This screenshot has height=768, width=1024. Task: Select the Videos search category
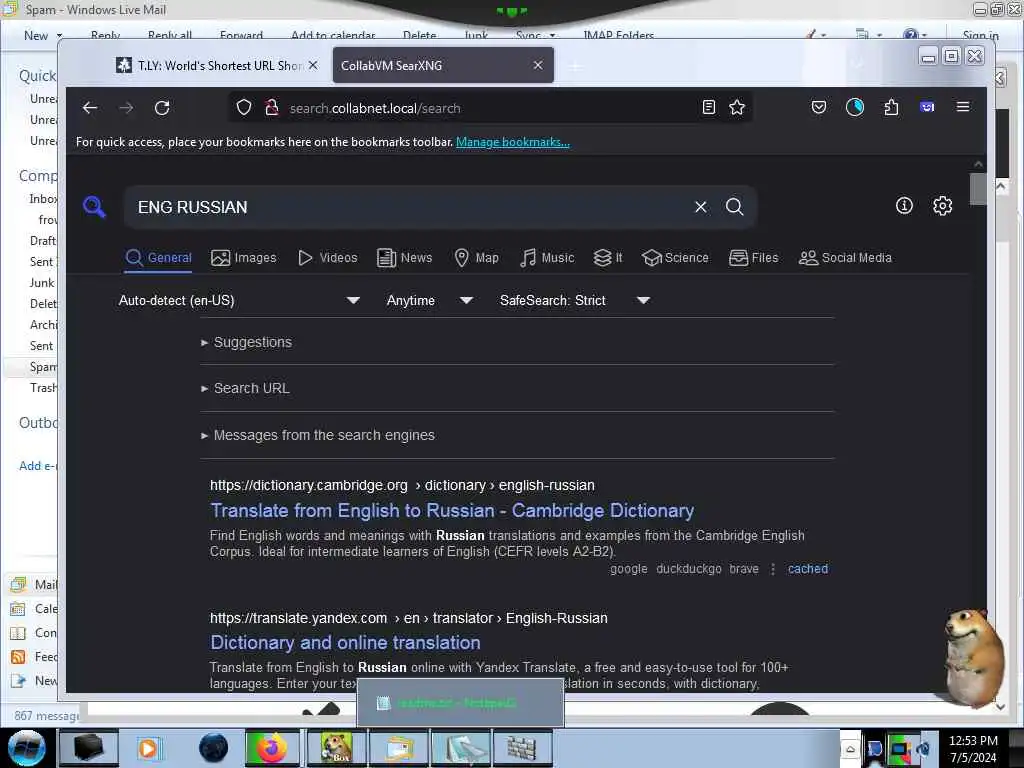(x=328, y=257)
